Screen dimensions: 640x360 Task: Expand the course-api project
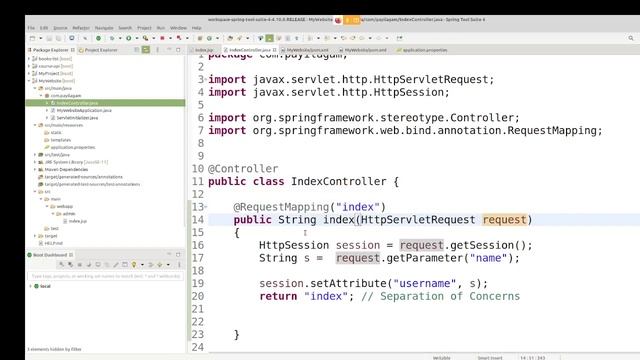(x=29, y=66)
